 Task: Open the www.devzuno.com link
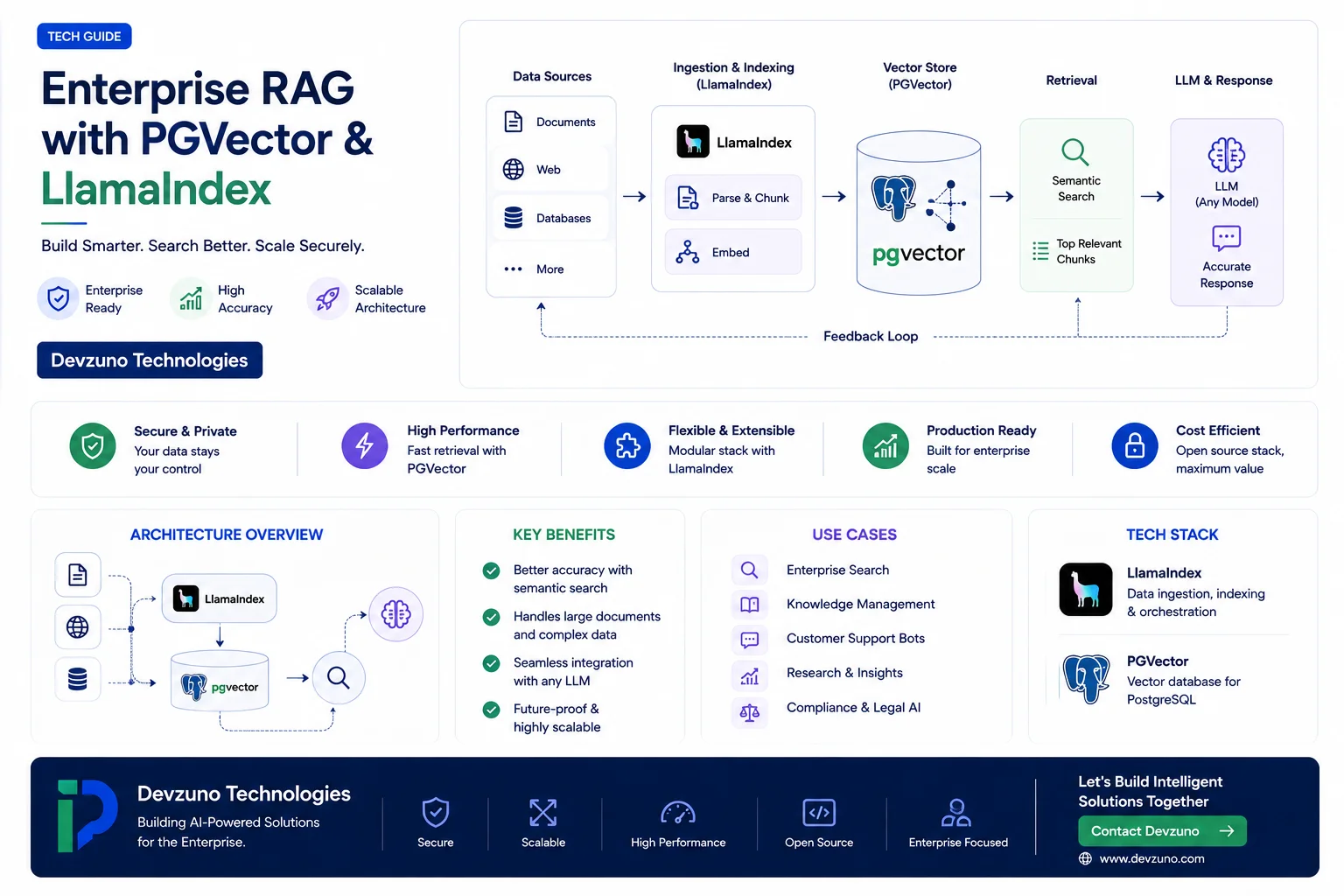(x=1151, y=858)
